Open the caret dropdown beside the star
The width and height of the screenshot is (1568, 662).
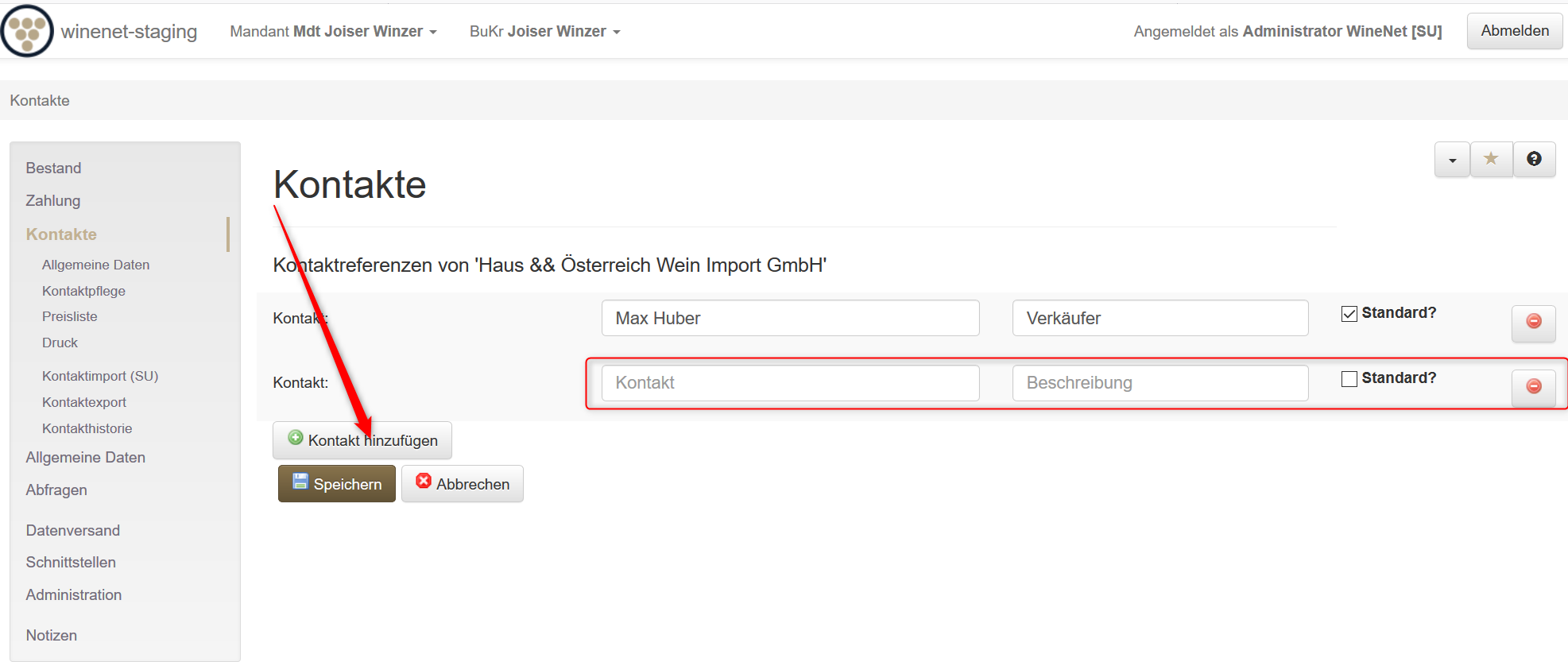coord(1452,160)
